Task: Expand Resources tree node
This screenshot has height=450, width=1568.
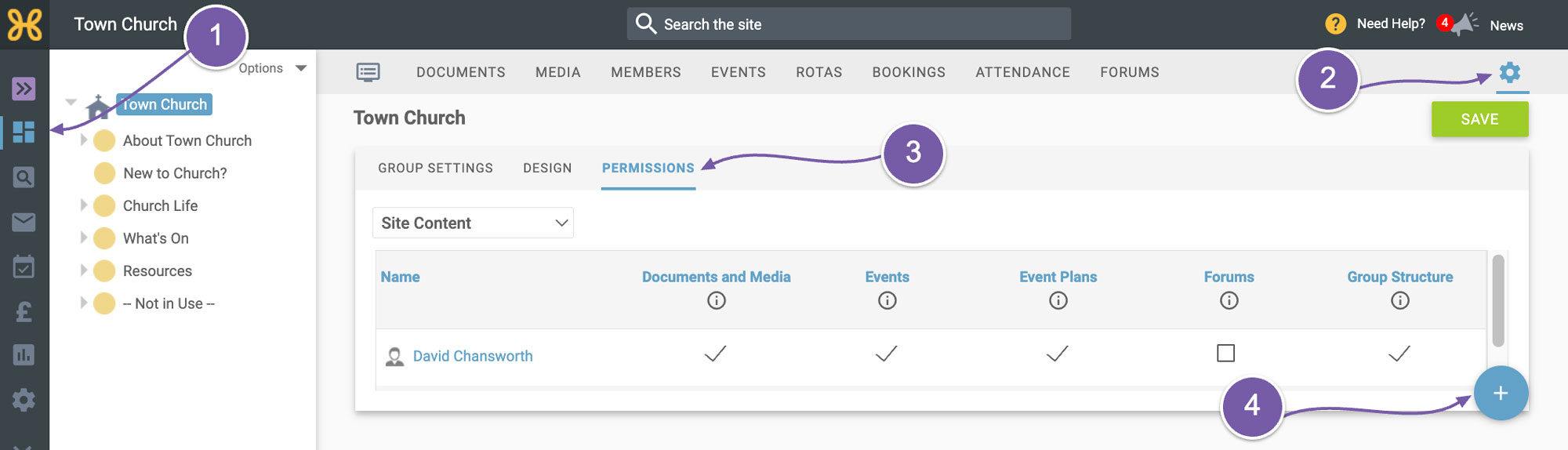Action: pyautogui.click(x=84, y=270)
